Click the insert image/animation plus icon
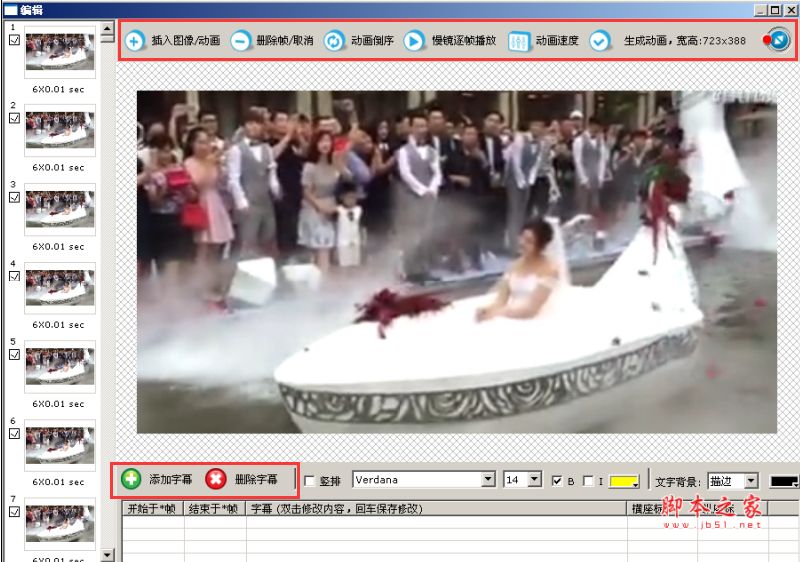 (x=134, y=40)
